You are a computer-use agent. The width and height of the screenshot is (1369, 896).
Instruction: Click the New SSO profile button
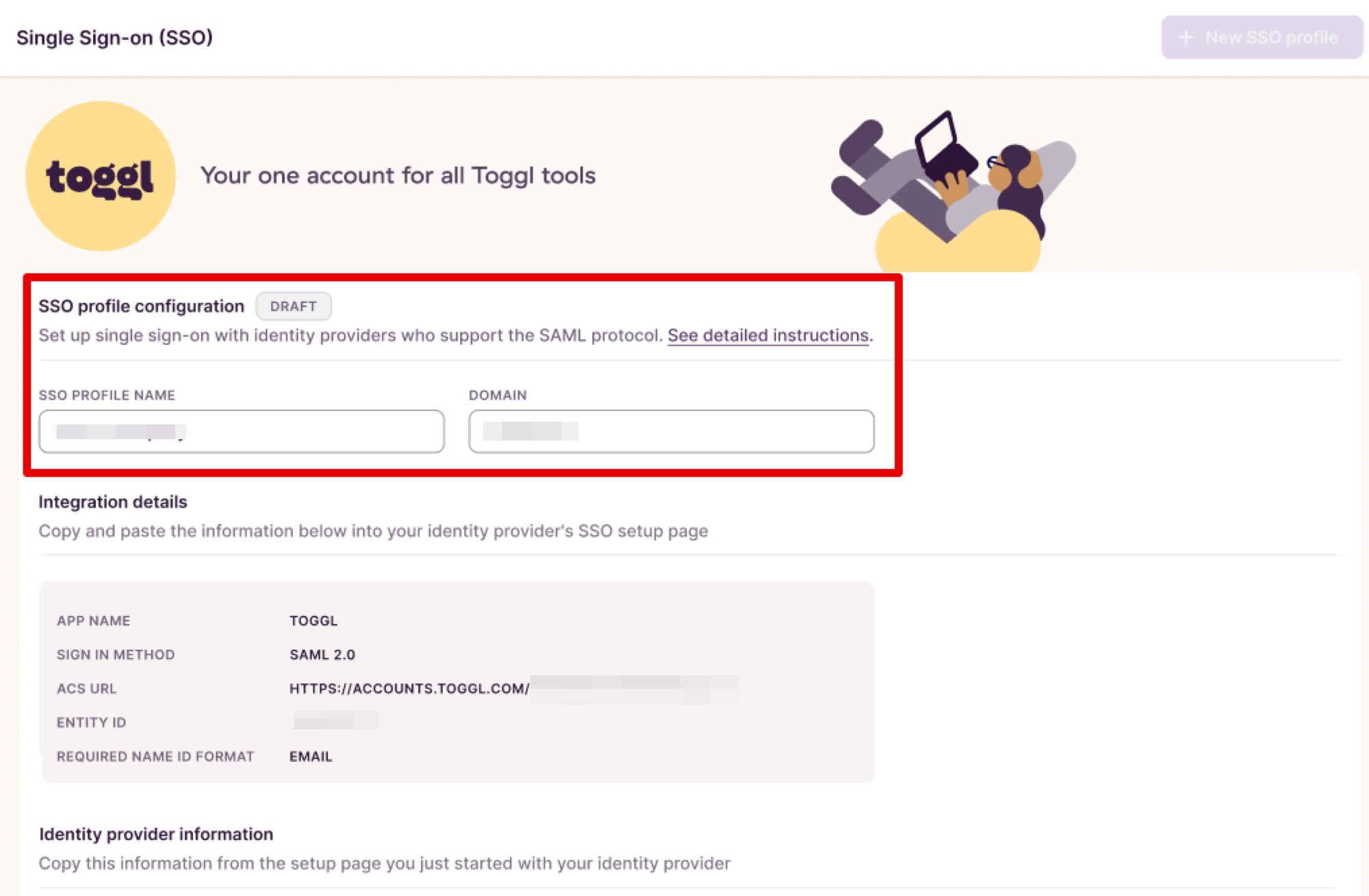(1262, 38)
